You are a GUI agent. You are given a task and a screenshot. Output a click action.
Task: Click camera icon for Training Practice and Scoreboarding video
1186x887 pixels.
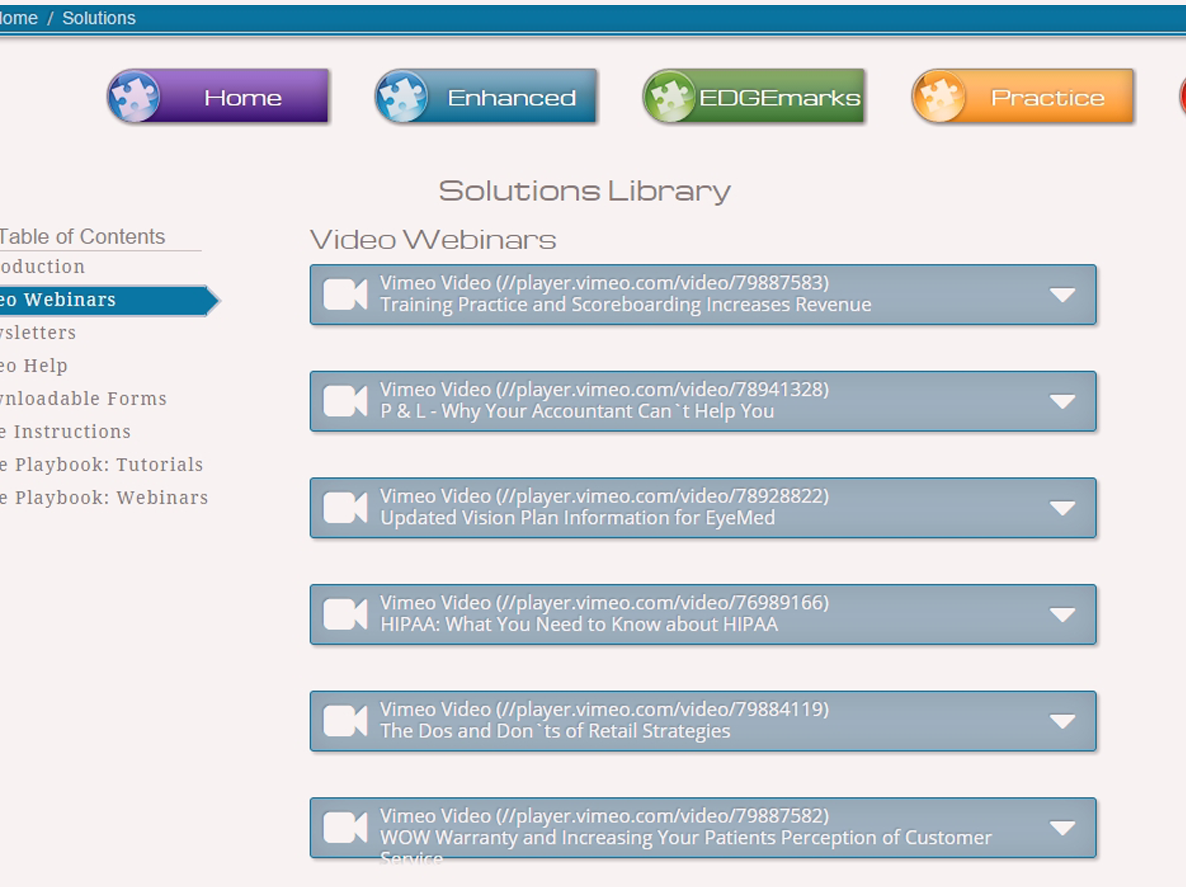(x=346, y=294)
